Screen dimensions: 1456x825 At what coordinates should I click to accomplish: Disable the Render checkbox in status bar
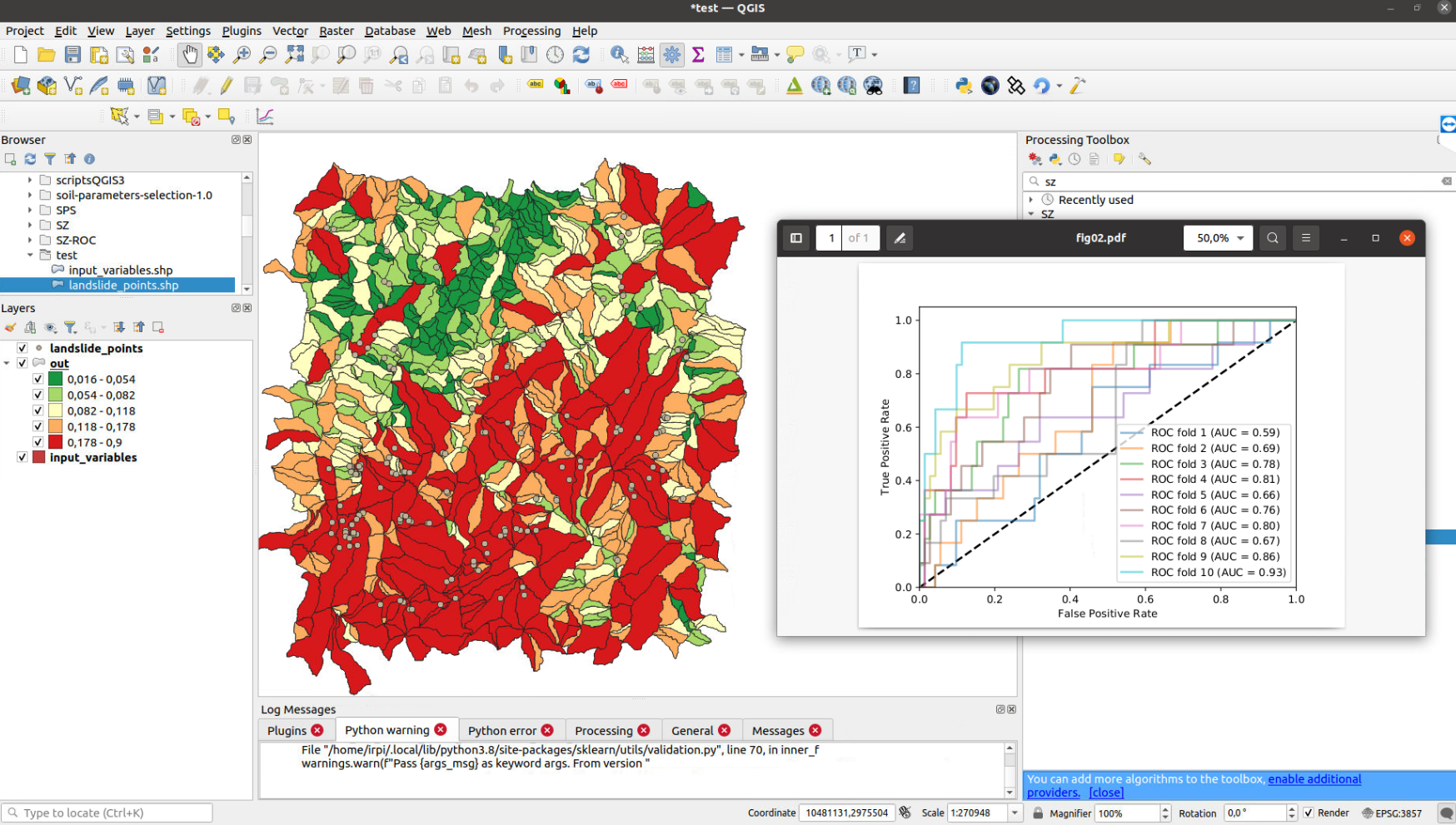click(1309, 813)
